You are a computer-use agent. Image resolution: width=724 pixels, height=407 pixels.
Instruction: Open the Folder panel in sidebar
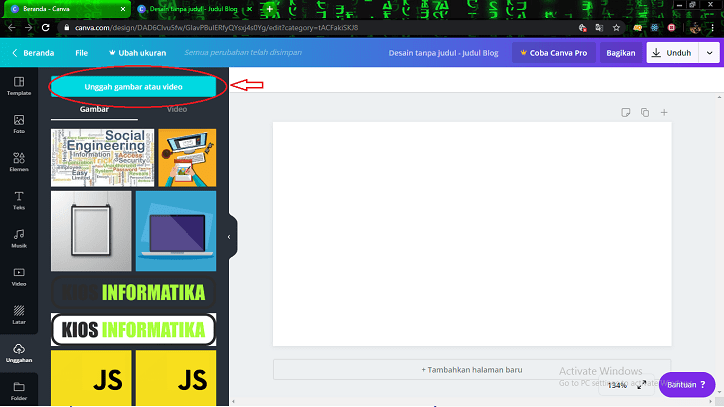point(19,391)
